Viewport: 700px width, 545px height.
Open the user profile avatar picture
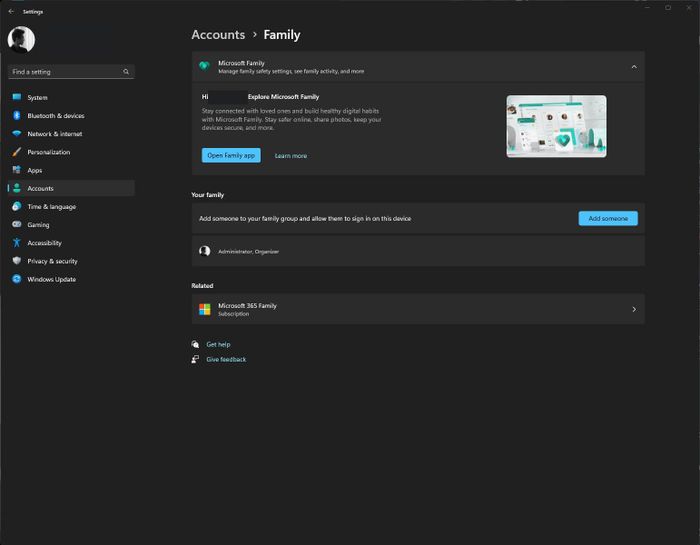(x=21, y=39)
